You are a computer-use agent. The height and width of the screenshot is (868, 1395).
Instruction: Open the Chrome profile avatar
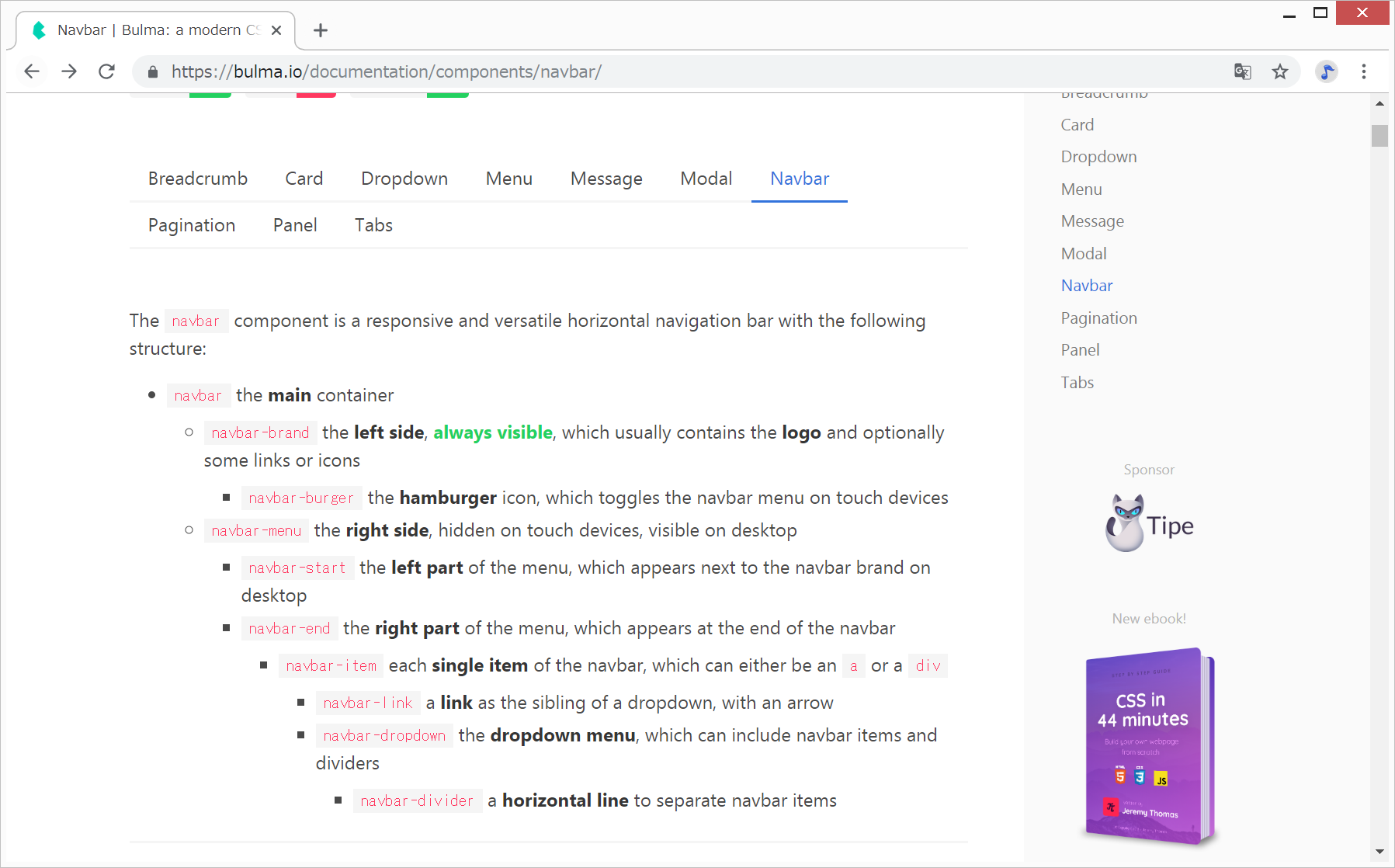coord(1327,71)
